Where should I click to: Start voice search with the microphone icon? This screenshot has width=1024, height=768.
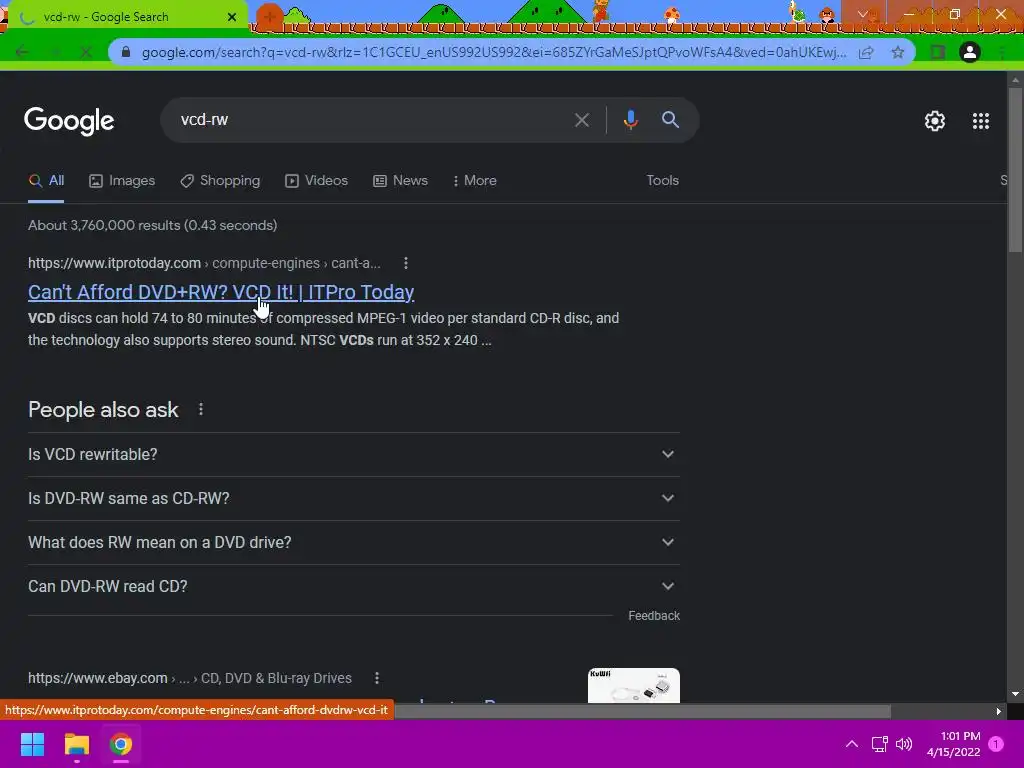pos(630,120)
